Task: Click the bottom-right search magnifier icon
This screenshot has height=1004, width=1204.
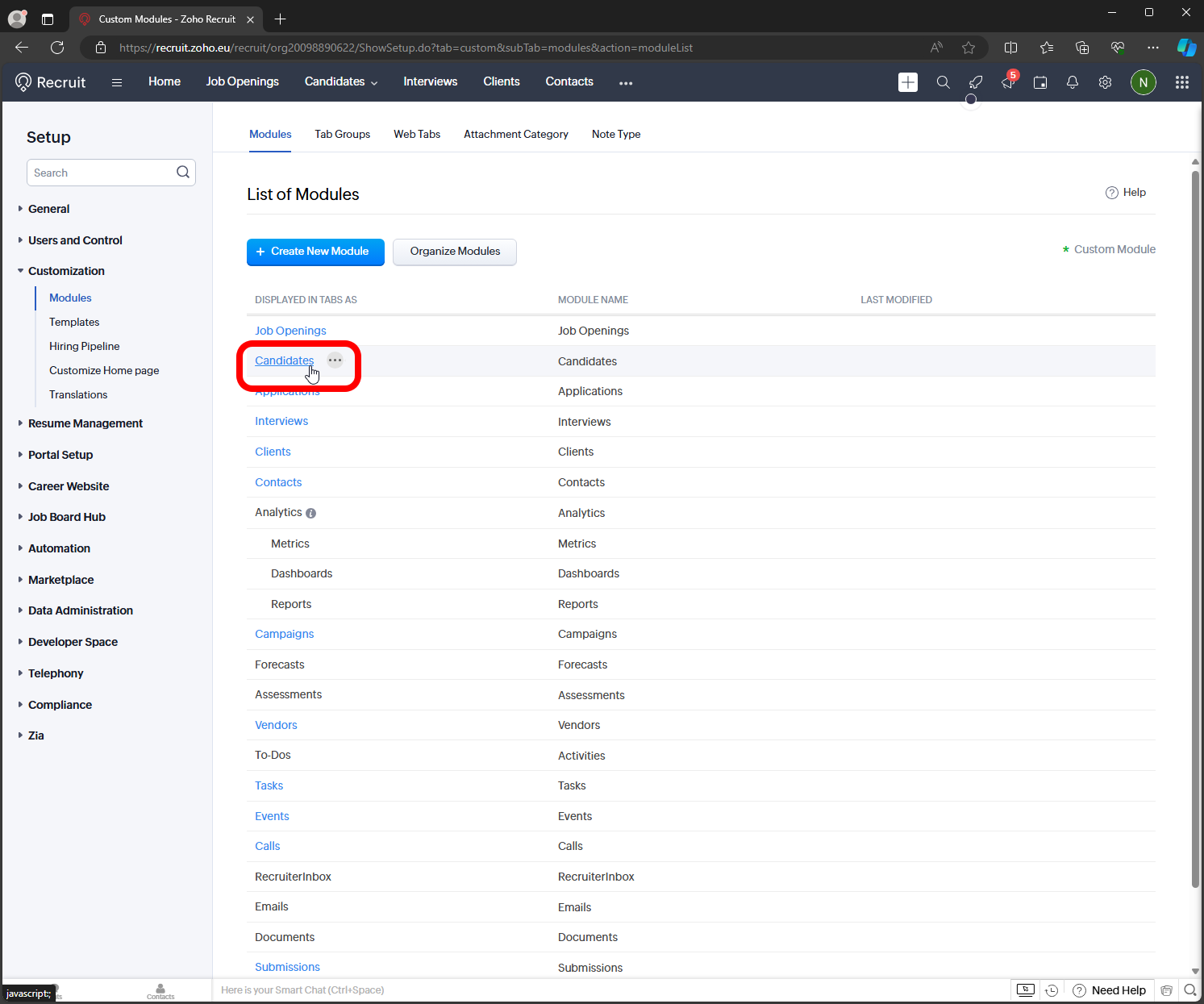Action: 1190,990
